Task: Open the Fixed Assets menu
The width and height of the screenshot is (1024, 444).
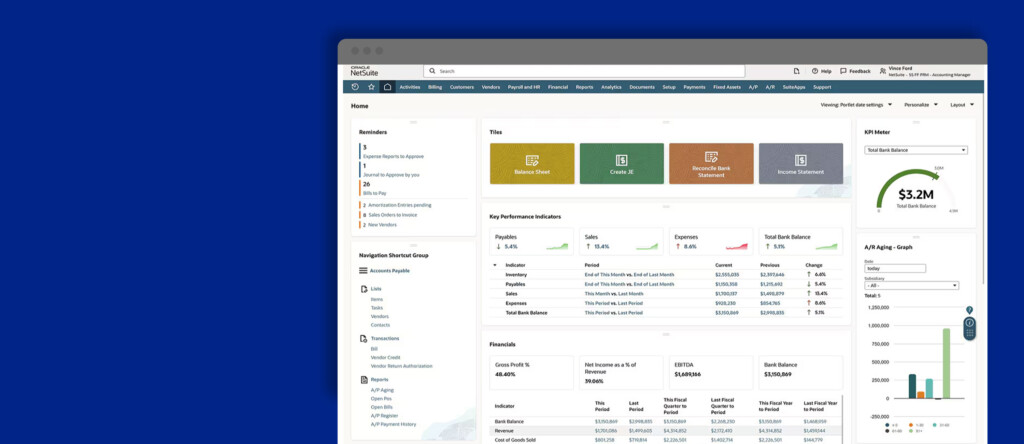Action: point(727,87)
